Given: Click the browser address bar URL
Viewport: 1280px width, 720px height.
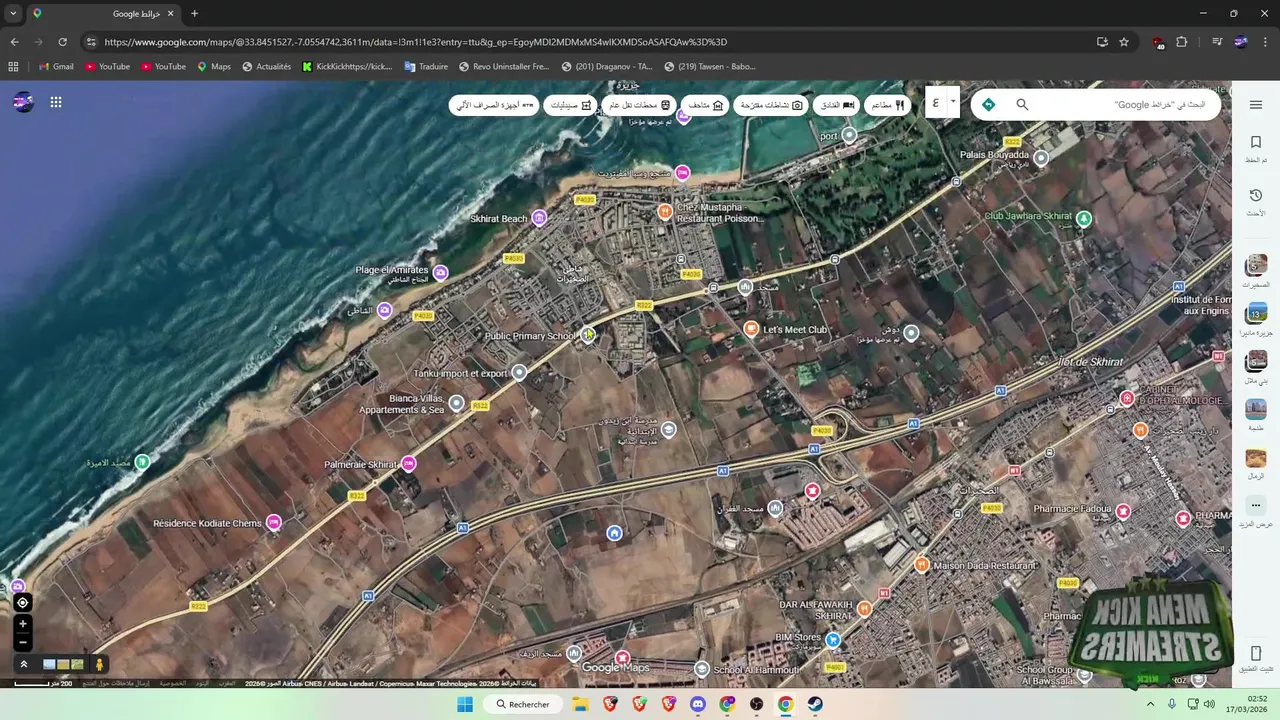Looking at the screenshot, I should [x=415, y=42].
